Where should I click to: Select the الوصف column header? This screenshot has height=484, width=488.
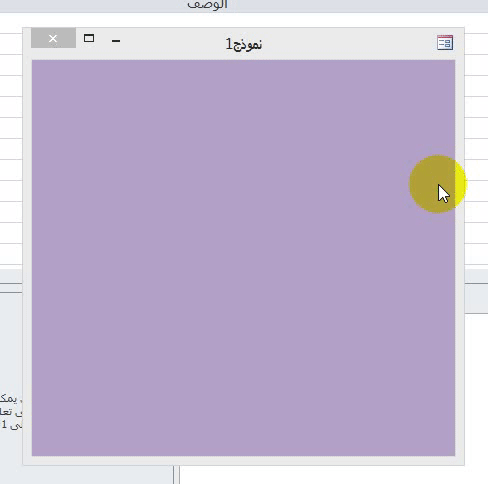click(207, 5)
